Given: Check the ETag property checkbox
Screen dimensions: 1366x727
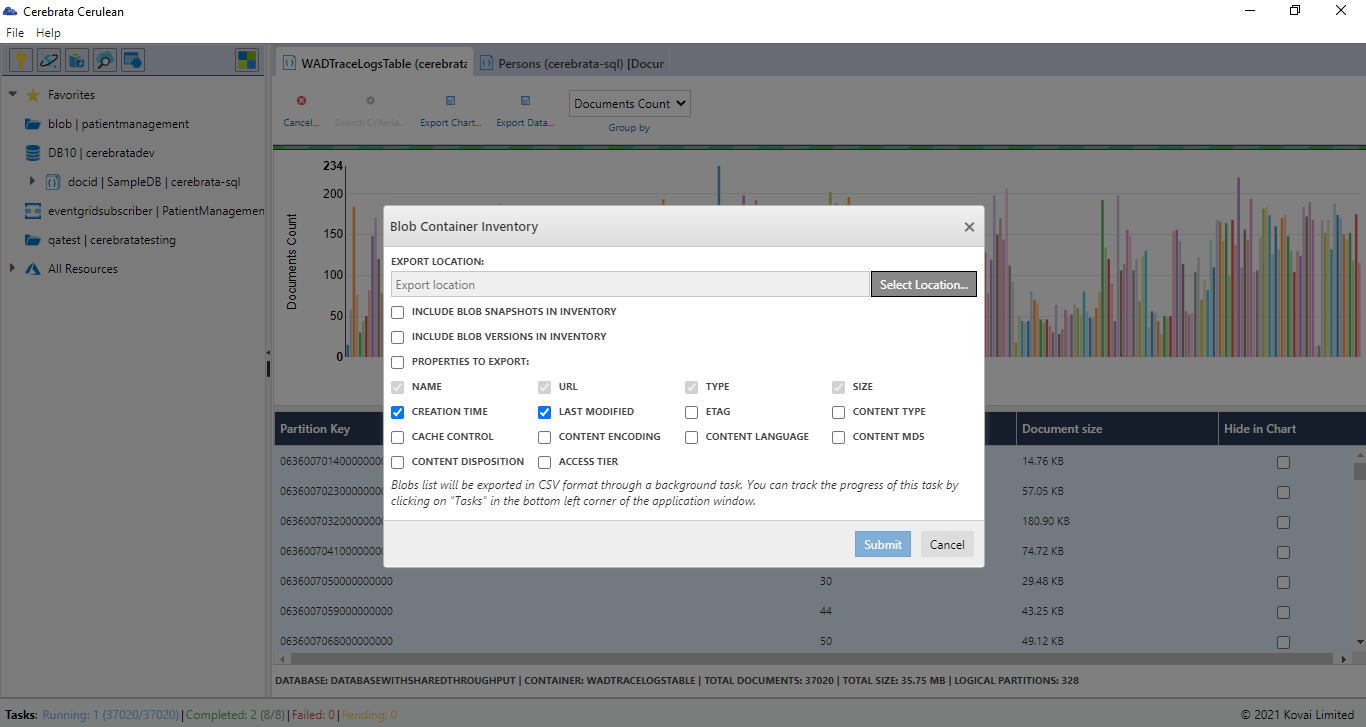Looking at the screenshot, I should tap(692, 412).
